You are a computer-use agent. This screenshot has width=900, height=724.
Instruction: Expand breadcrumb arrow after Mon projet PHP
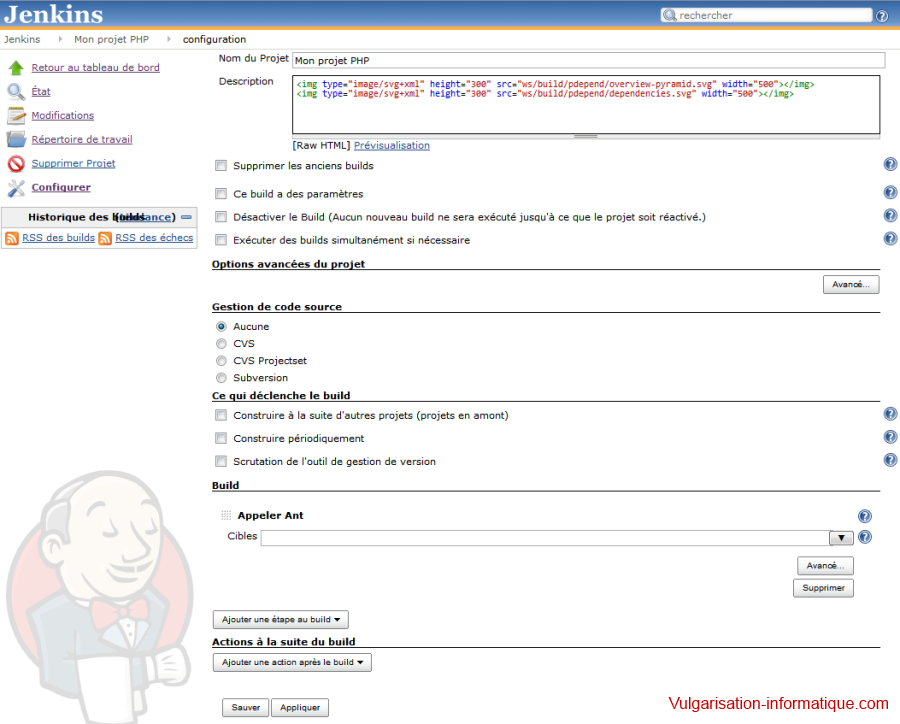point(169,39)
